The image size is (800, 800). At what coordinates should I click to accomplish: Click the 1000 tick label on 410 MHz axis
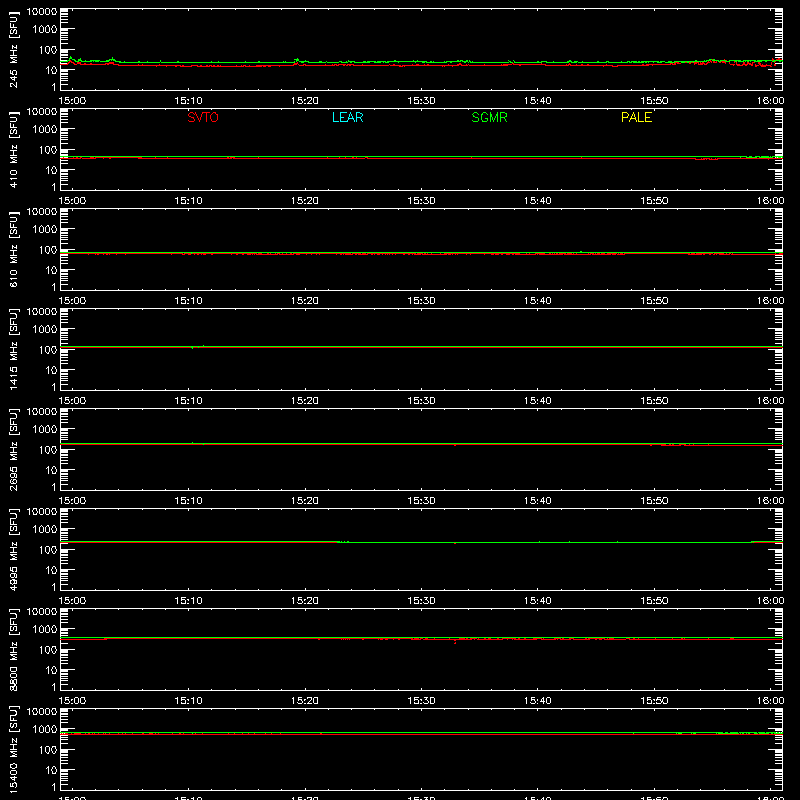point(45,130)
